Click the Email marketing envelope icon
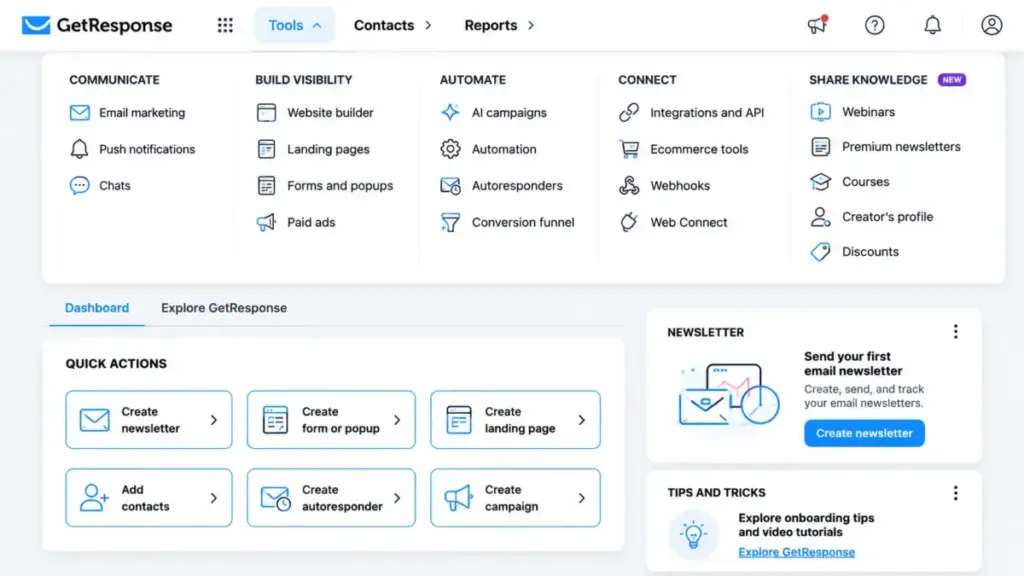Image resolution: width=1024 pixels, height=576 pixels. coord(80,112)
